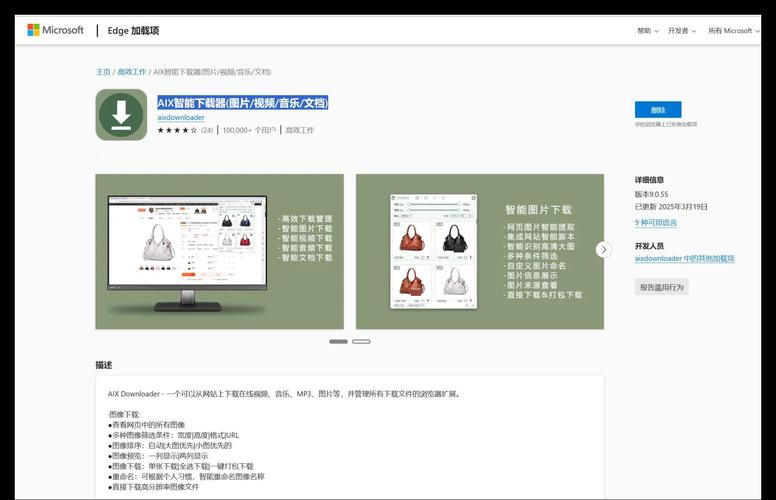
Task: Advance carousel with next arrow
Action: 603,250
